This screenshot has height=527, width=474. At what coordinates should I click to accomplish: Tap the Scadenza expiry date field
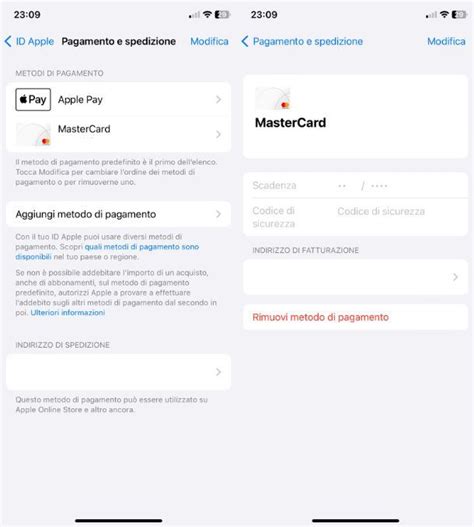click(355, 186)
